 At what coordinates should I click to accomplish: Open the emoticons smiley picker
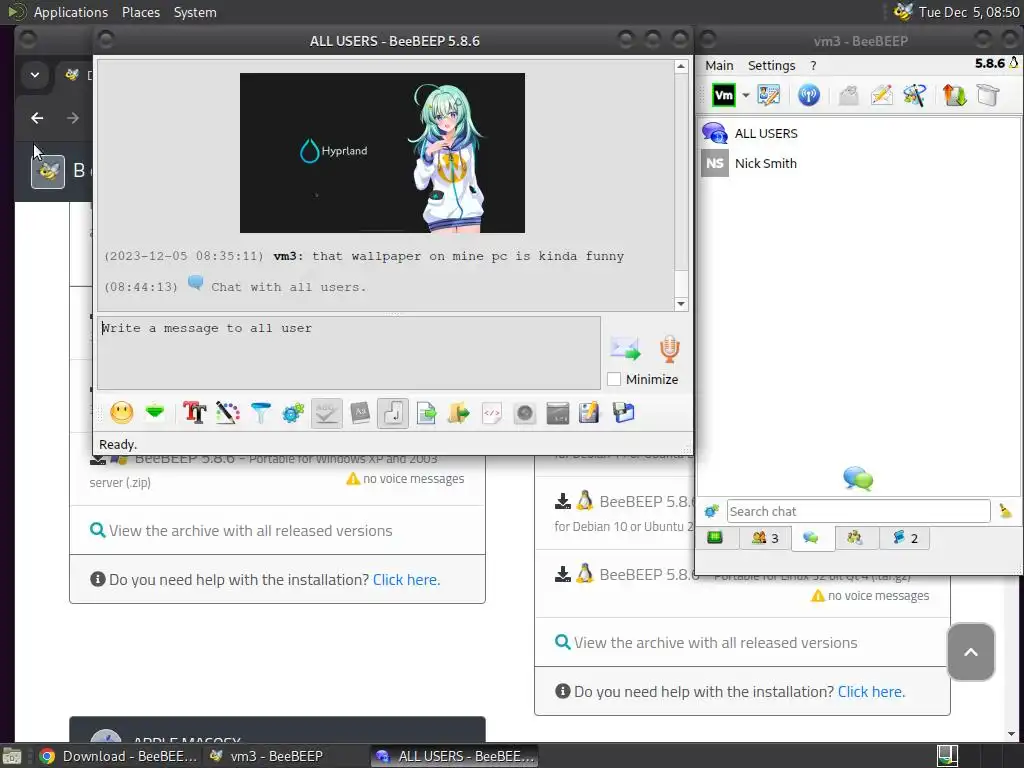pos(121,413)
